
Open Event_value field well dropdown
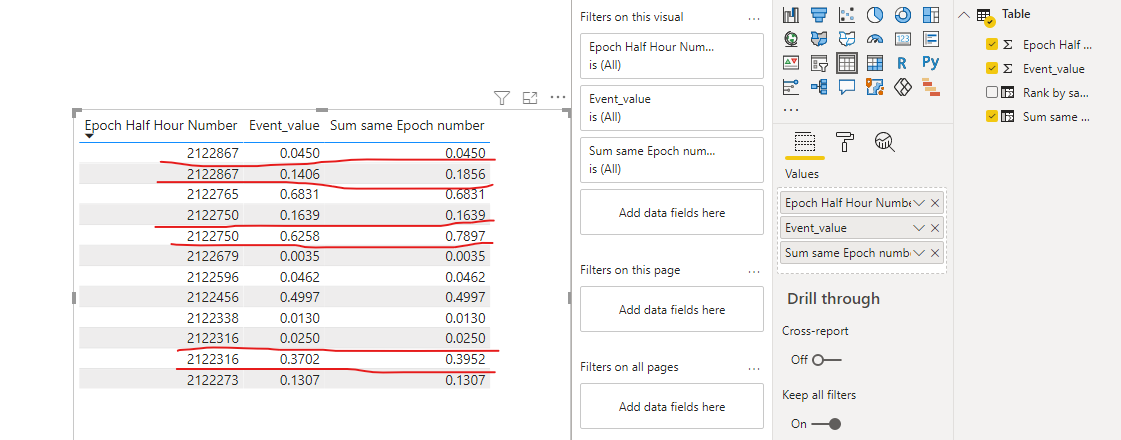point(919,228)
